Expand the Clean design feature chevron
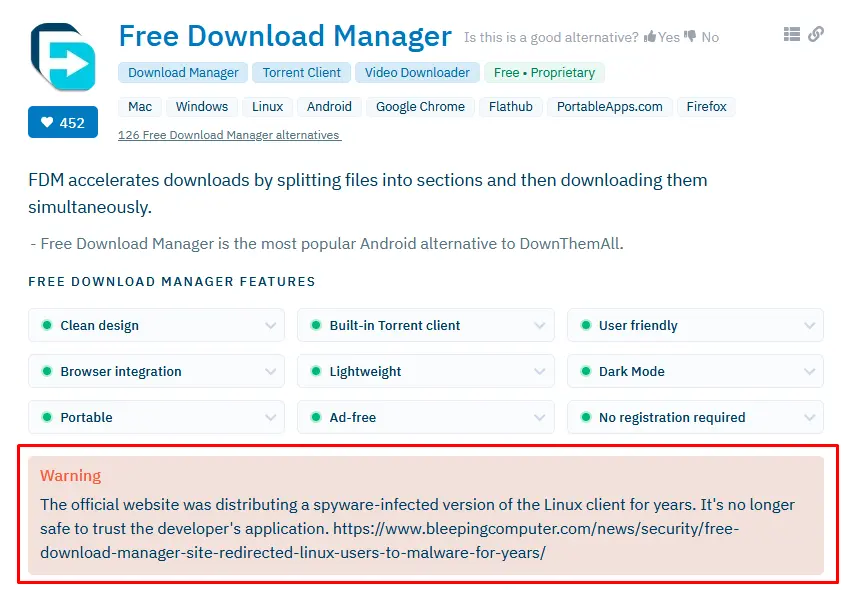The width and height of the screenshot is (851, 590). tap(270, 326)
